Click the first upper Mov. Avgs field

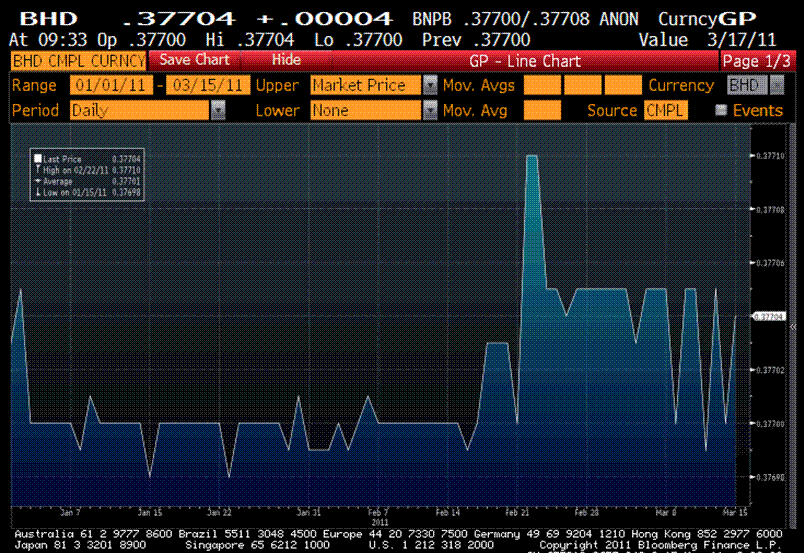pyautogui.click(x=541, y=86)
